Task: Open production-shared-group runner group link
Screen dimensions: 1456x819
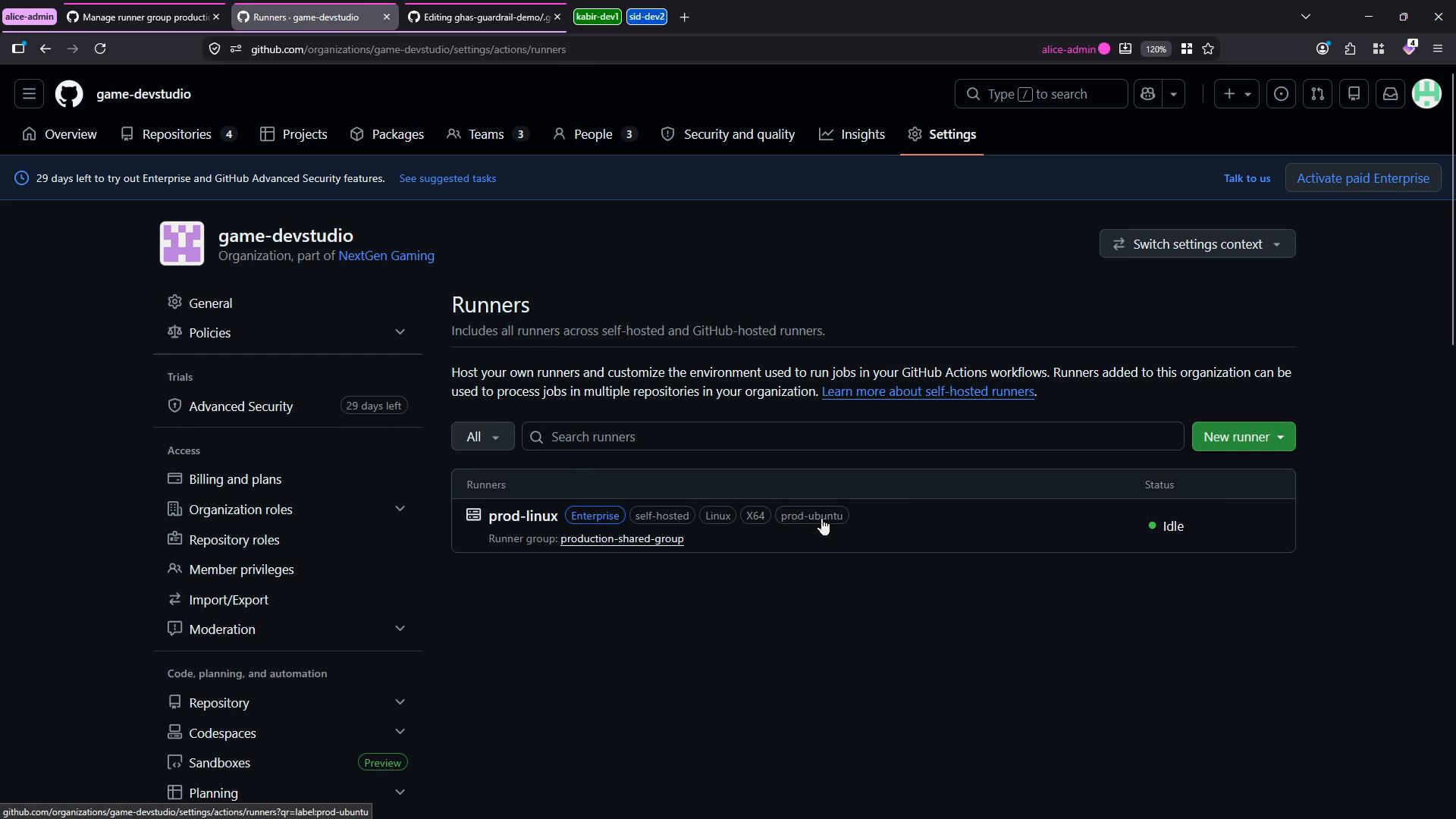Action: pos(622,539)
